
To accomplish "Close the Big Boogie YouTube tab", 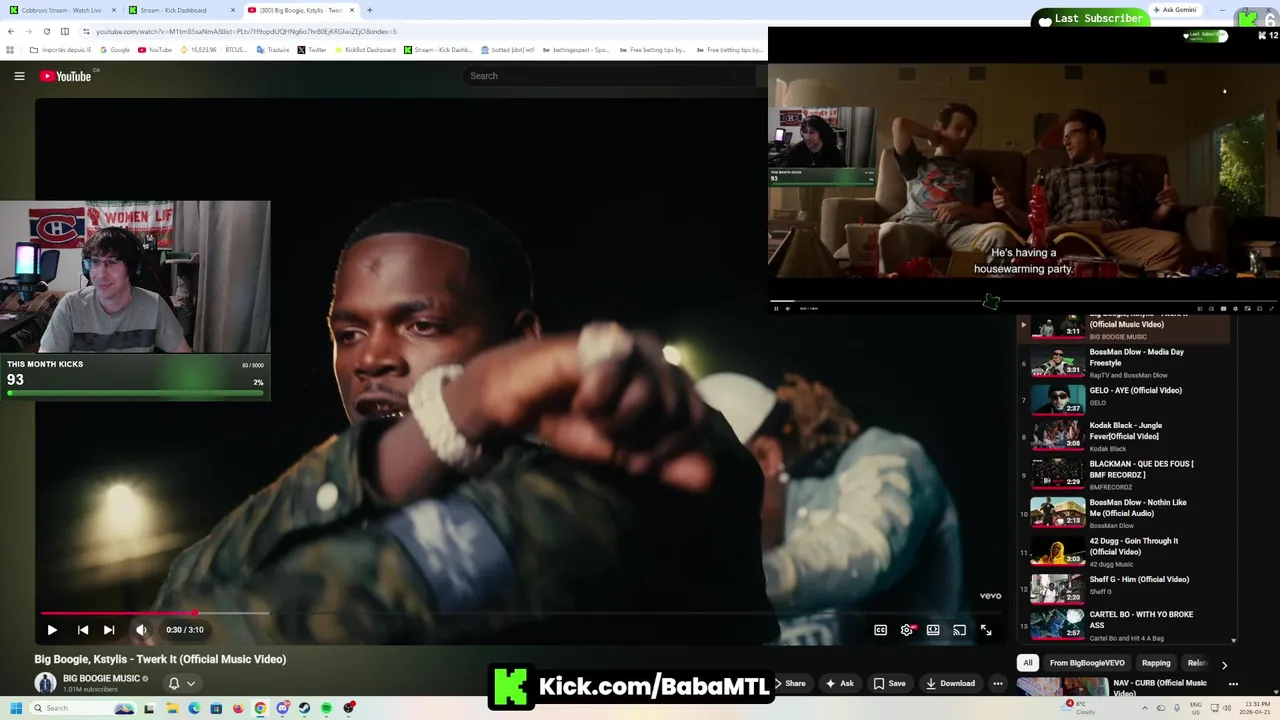I will (352, 10).
